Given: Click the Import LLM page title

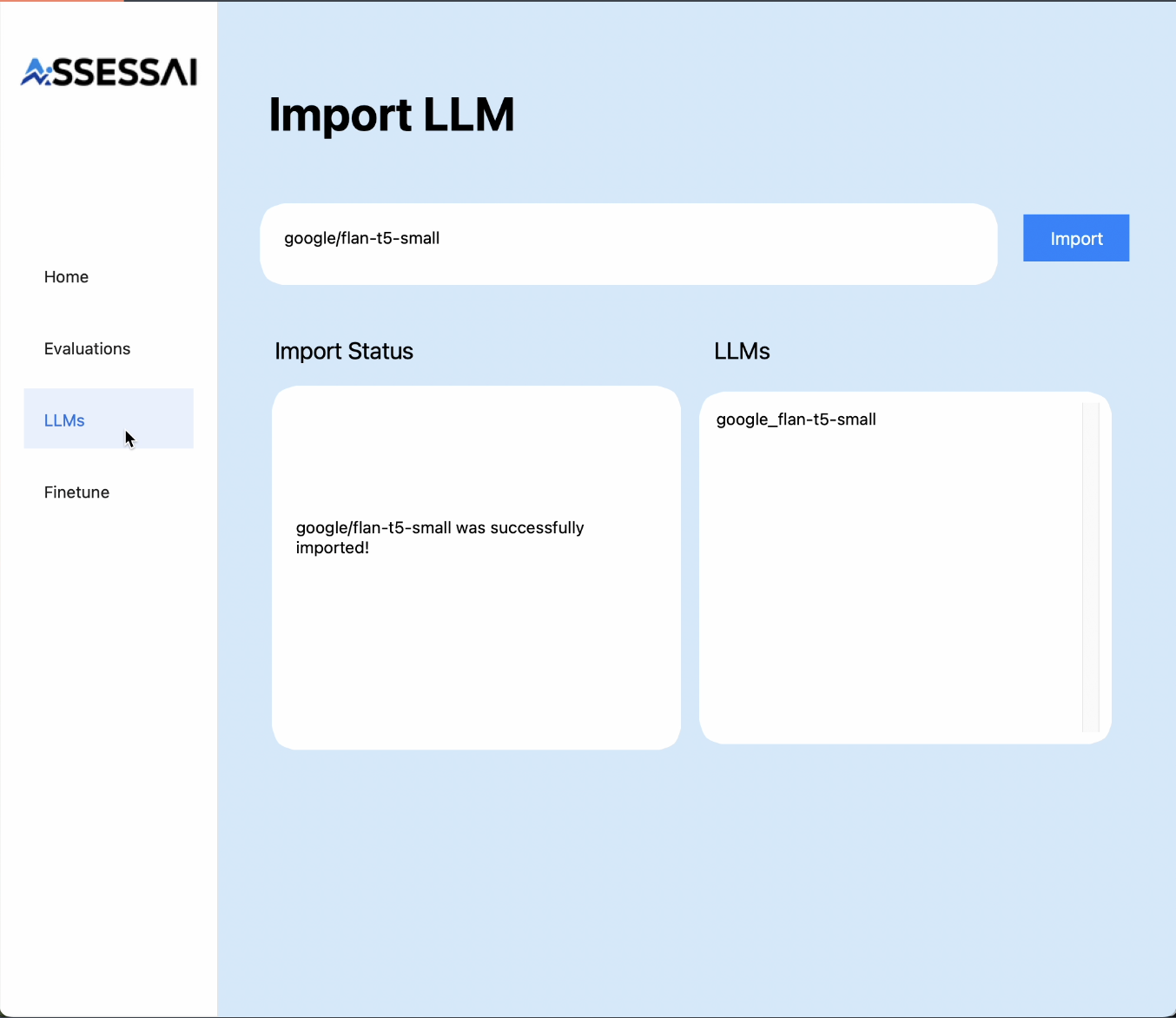Looking at the screenshot, I should click(392, 115).
